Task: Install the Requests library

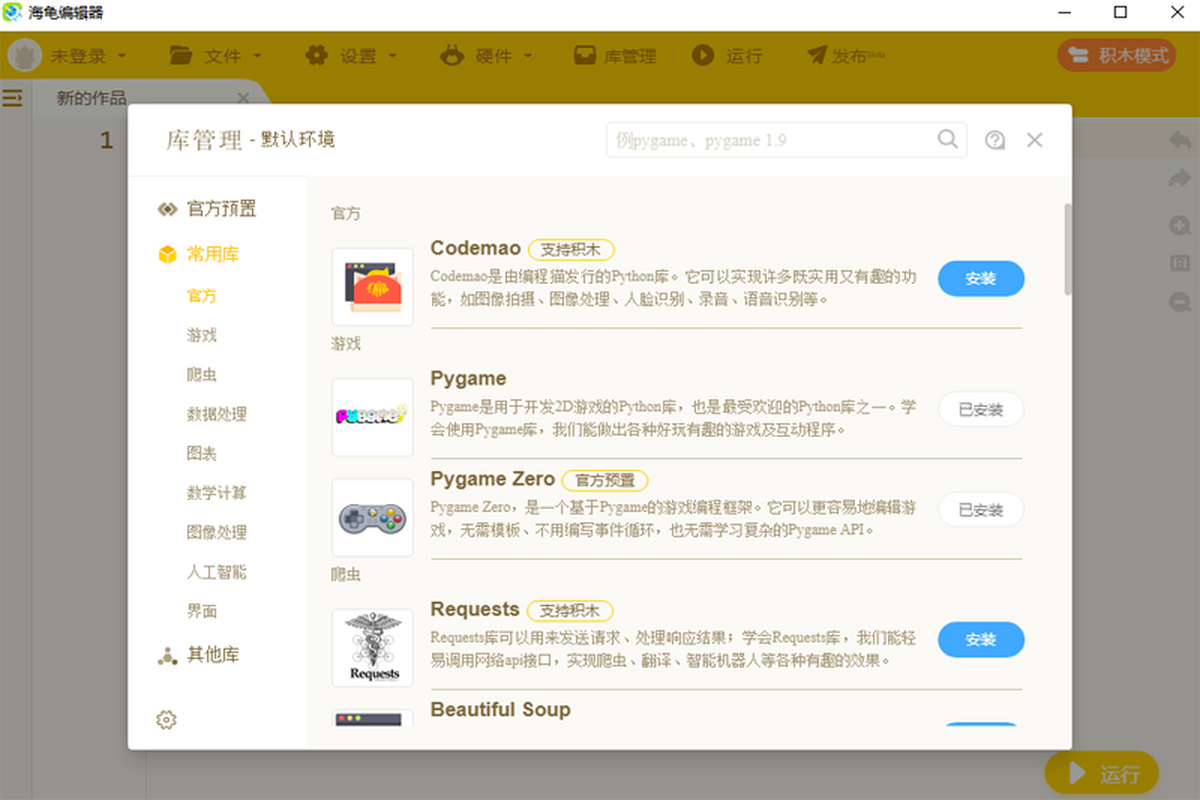Action: click(x=980, y=640)
